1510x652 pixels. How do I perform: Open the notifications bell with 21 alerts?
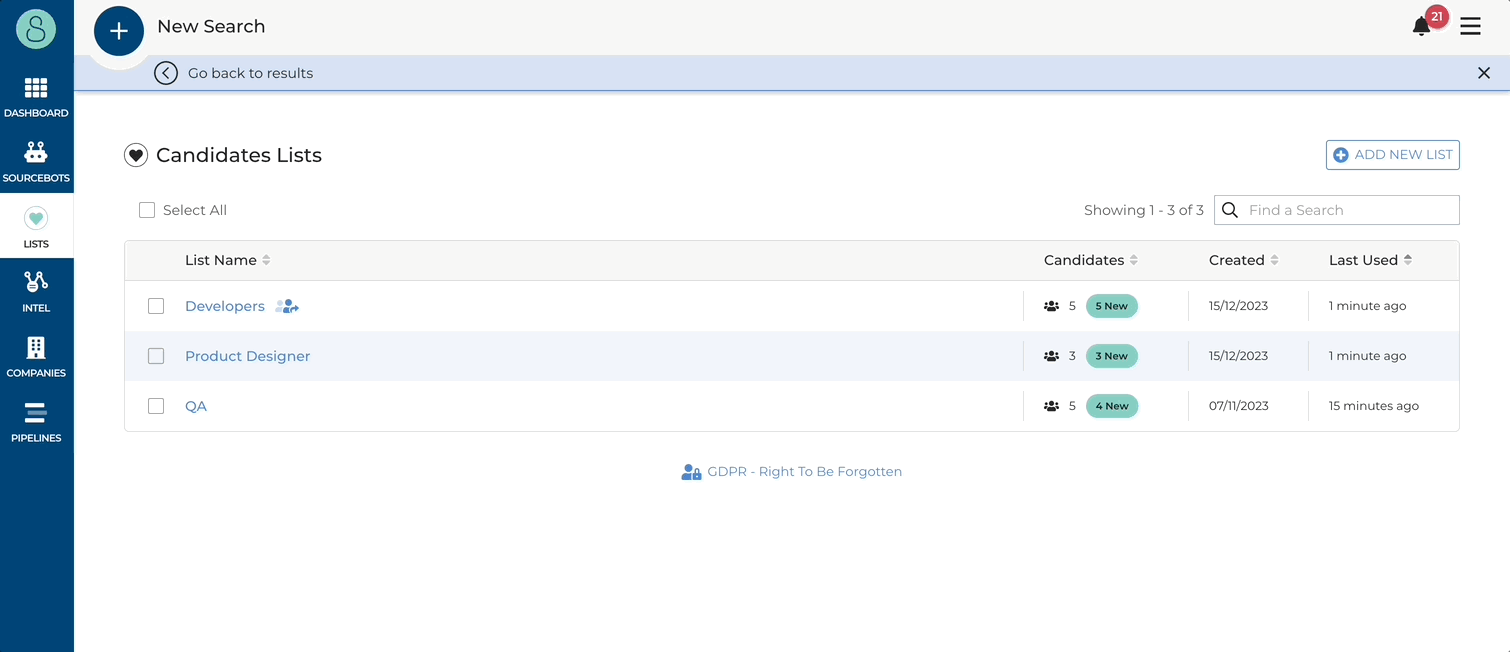click(1421, 26)
